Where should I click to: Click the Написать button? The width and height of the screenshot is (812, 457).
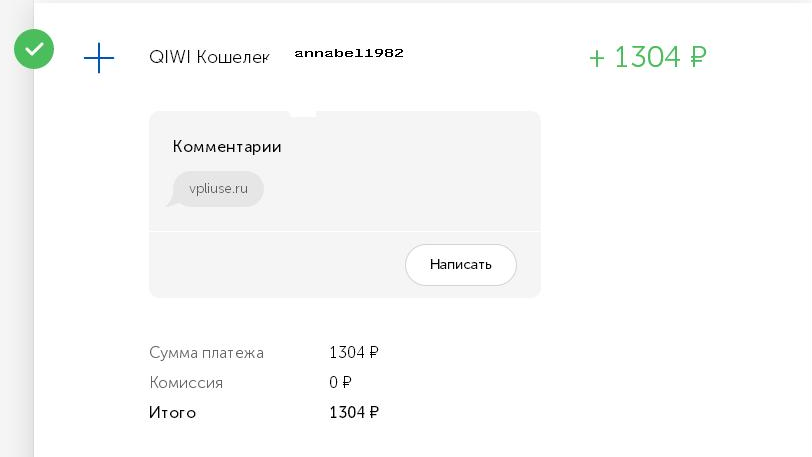tap(461, 265)
